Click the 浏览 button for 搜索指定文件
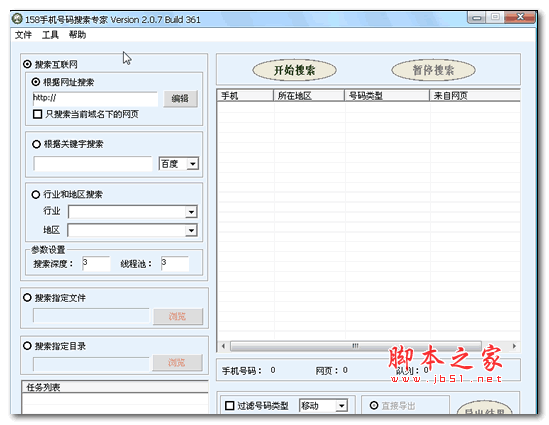The image size is (549, 425). coord(178,316)
